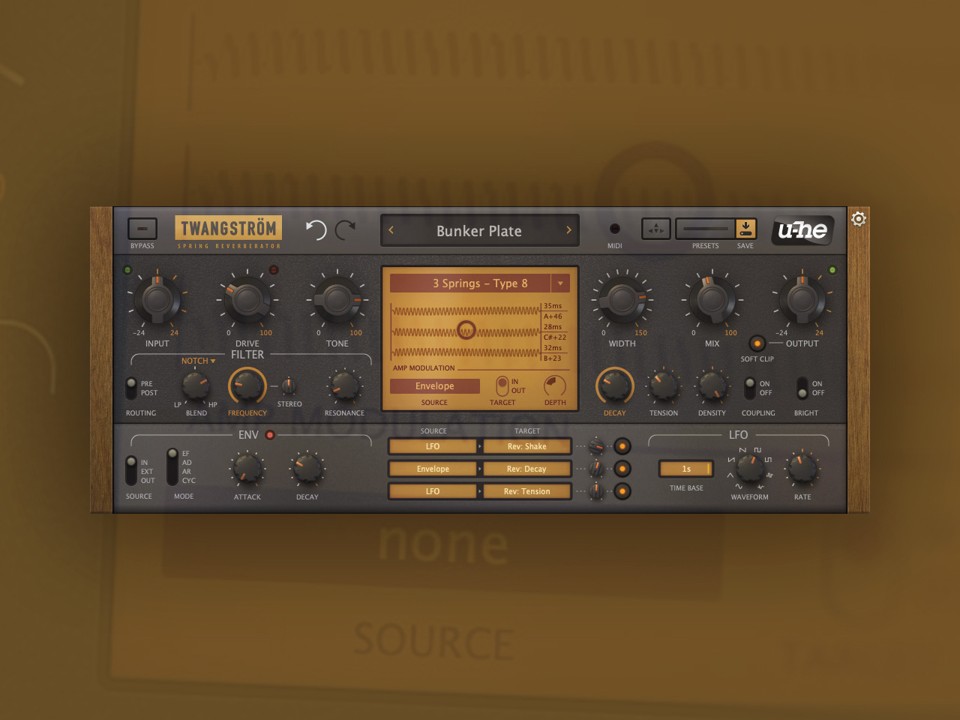The image size is (960, 720).
Task: Open the Notch filter type dropdown
Action: [198, 361]
